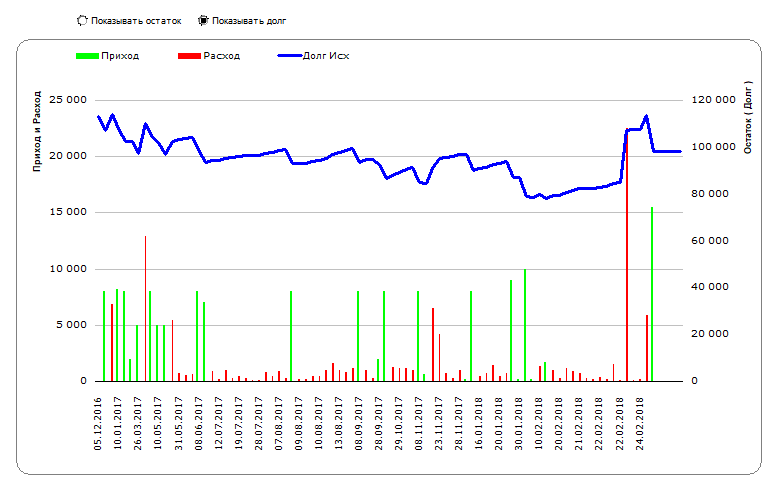
Task: Click the left axis value 10 000
Action: tap(68, 269)
